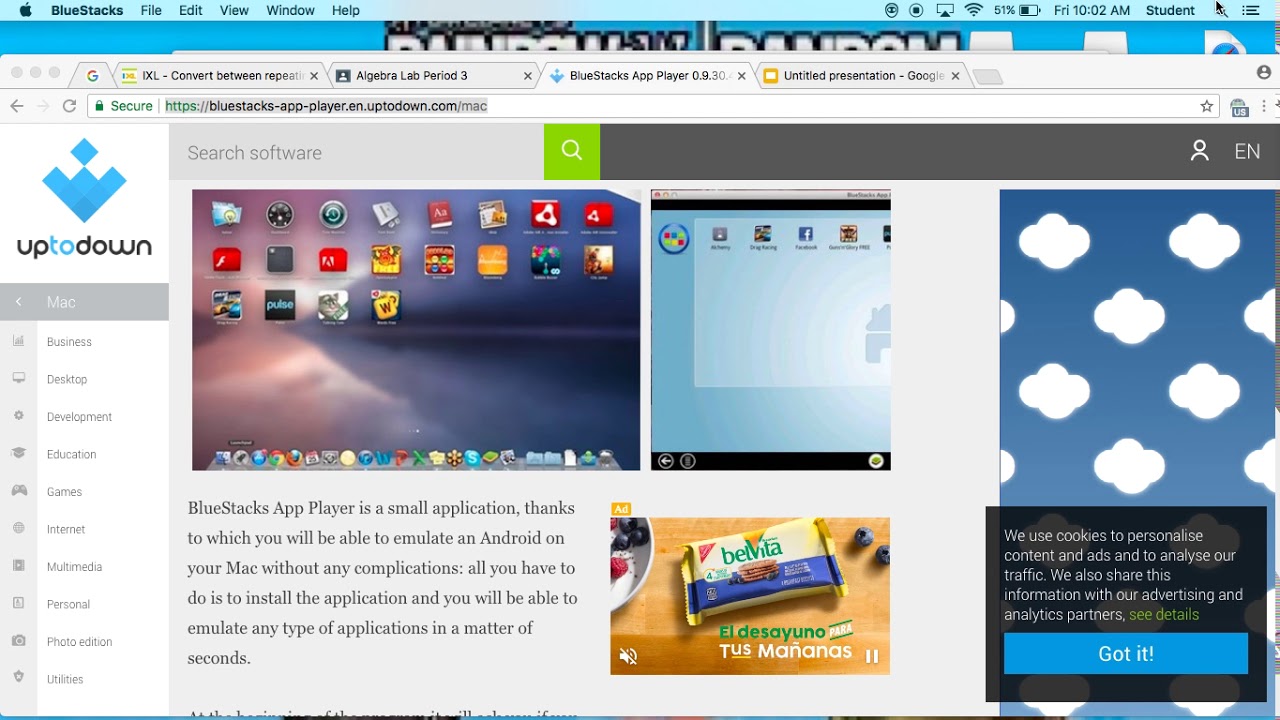Close the BlueStacks App Player tab
1280x720 pixels.
[x=741, y=75]
